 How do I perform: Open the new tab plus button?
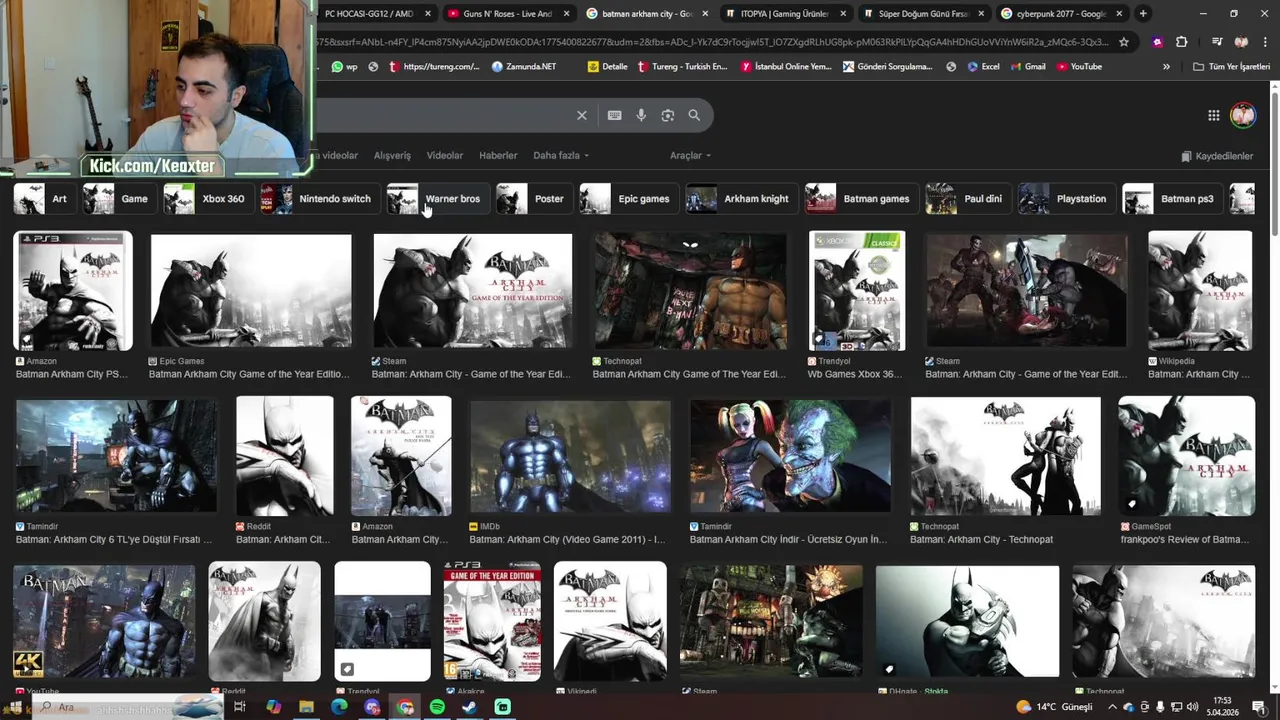pos(1143,13)
